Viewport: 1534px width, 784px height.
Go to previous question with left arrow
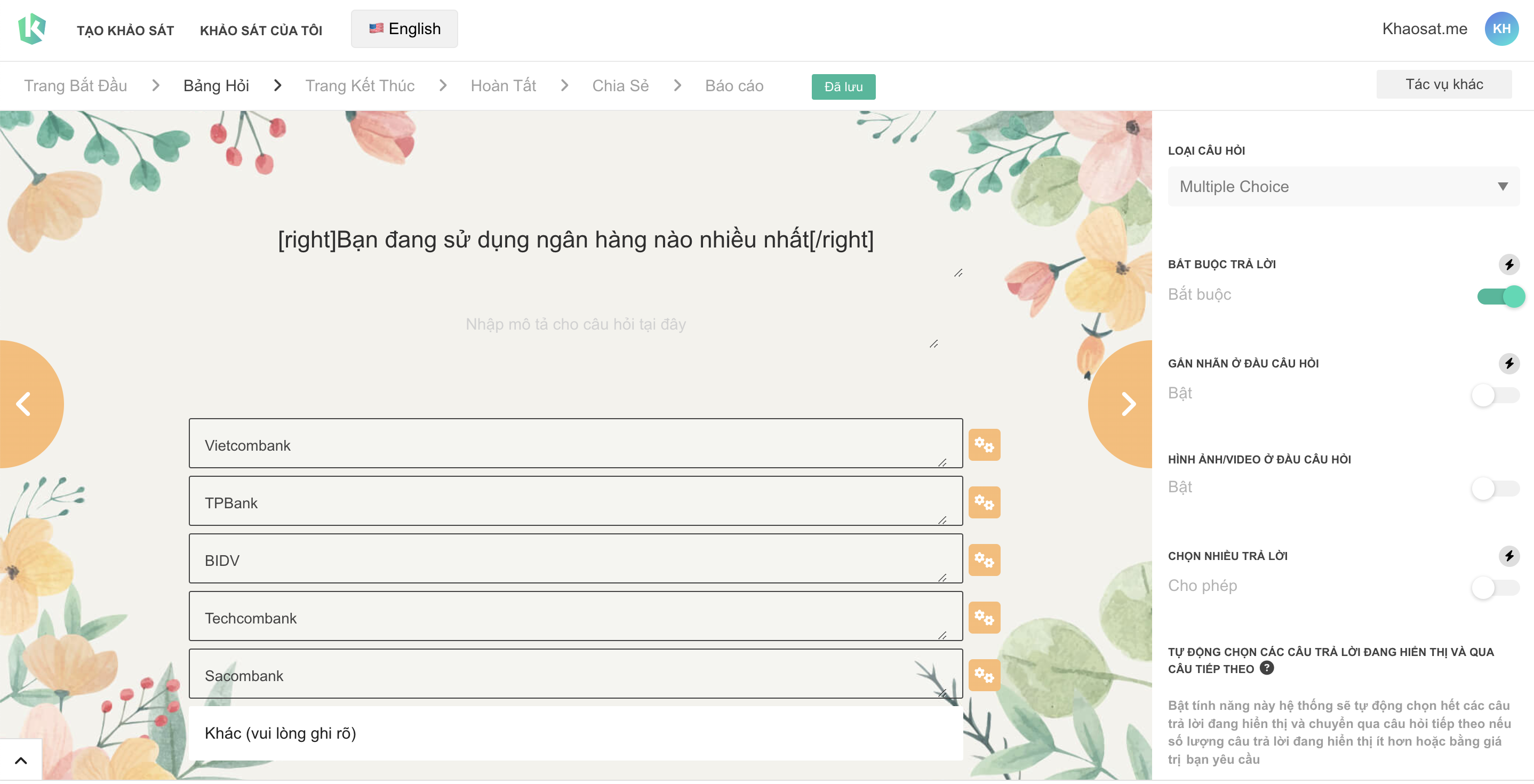(x=24, y=404)
